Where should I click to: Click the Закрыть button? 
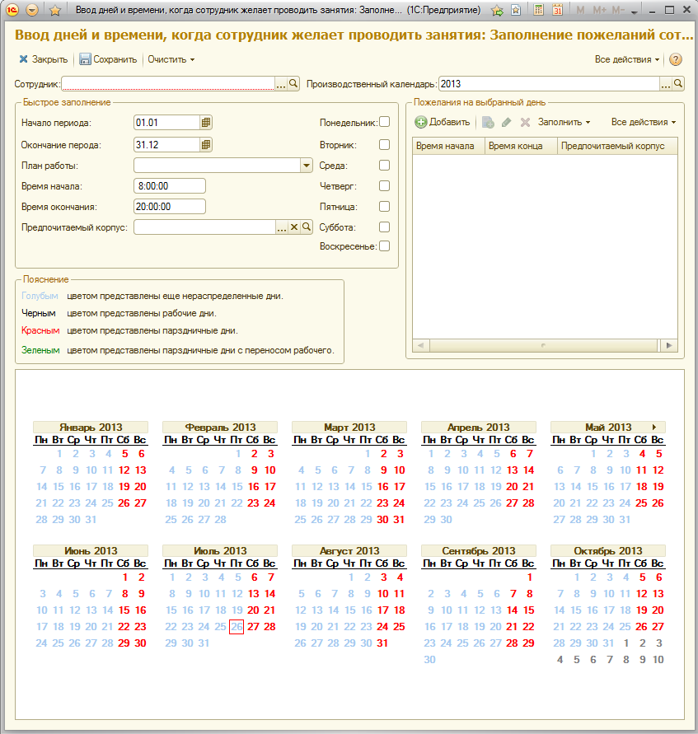coord(44,59)
